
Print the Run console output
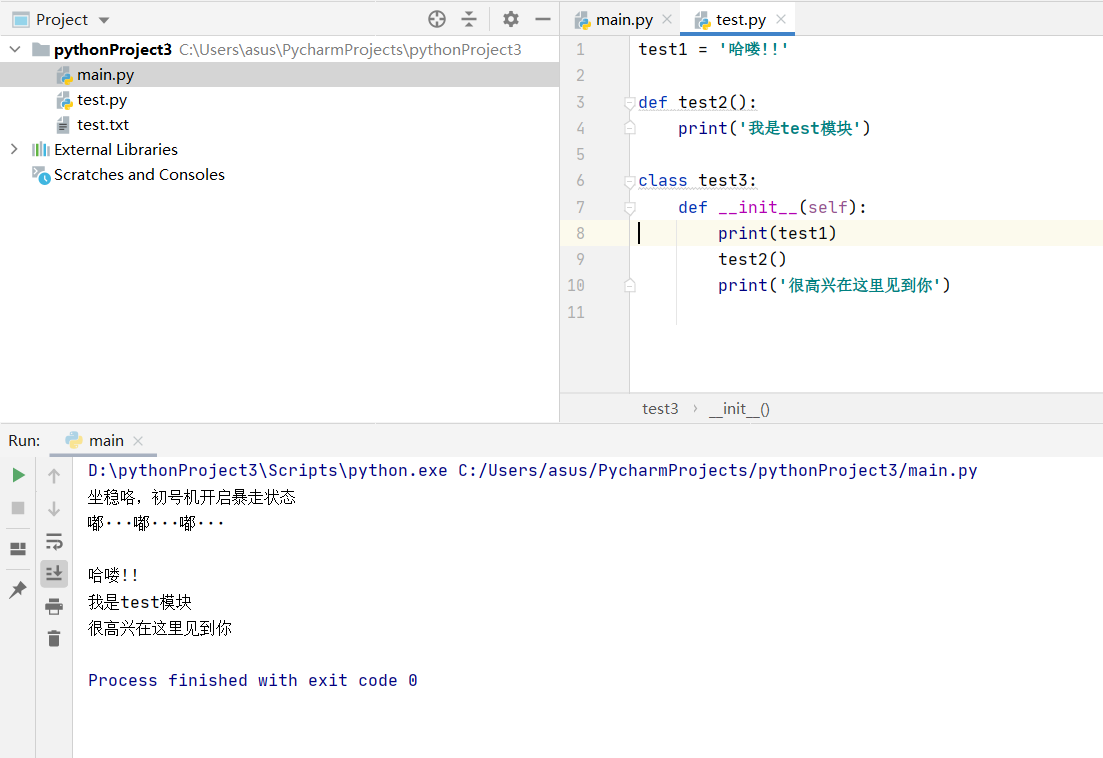[x=54, y=606]
